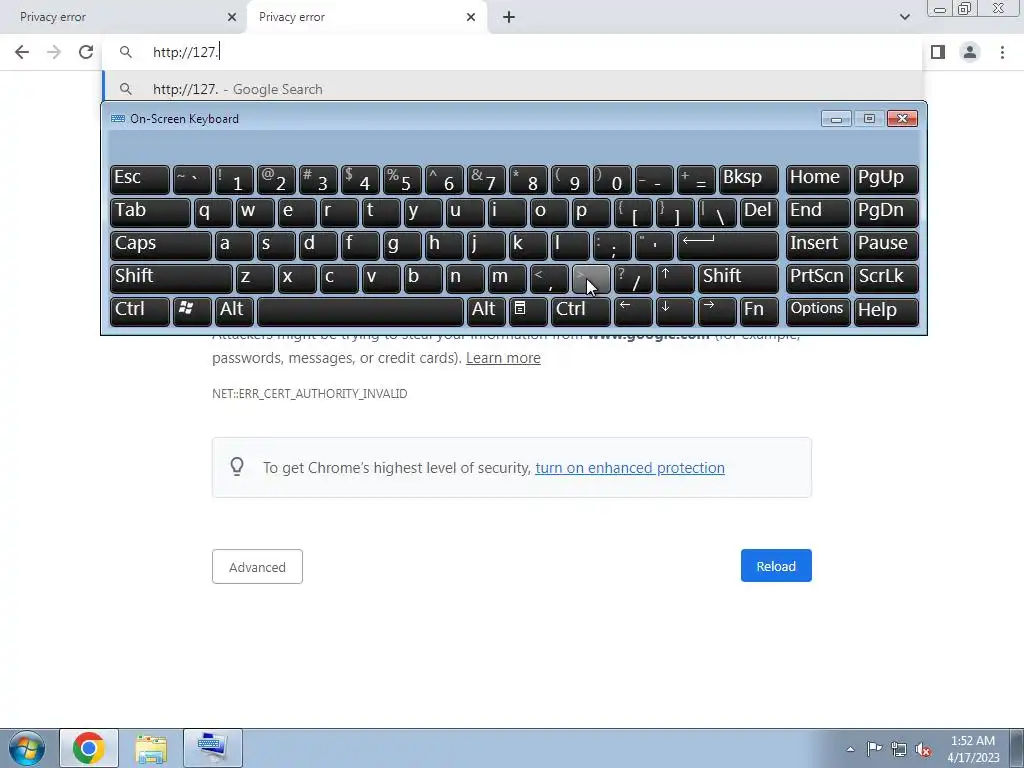Tap the Esc key on On-Screen Keyboard

point(140,178)
